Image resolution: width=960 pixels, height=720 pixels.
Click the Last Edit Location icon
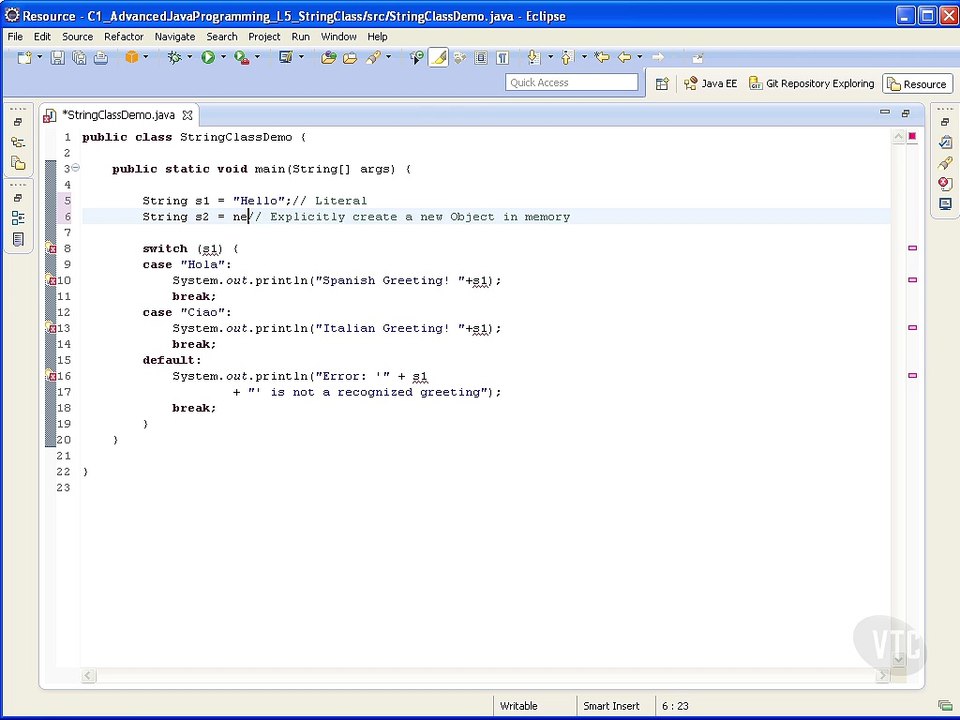pyautogui.click(x=602, y=57)
